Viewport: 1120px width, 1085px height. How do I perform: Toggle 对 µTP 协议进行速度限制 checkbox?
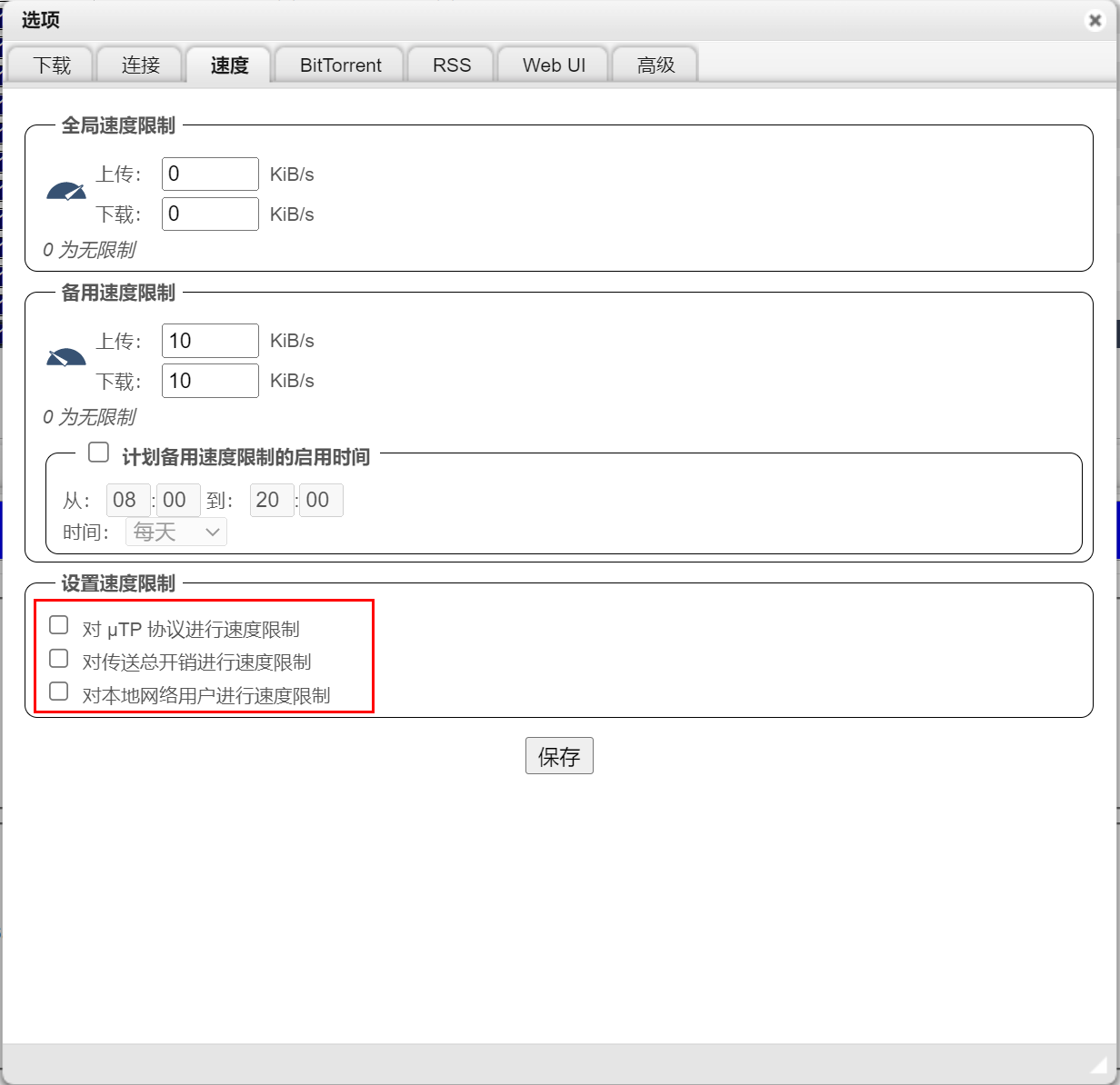59,624
